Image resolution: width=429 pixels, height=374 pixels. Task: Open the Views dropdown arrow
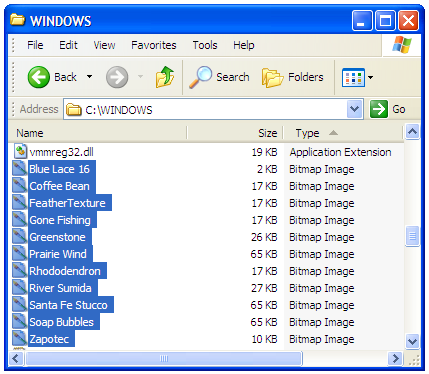[x=370, y=77]
